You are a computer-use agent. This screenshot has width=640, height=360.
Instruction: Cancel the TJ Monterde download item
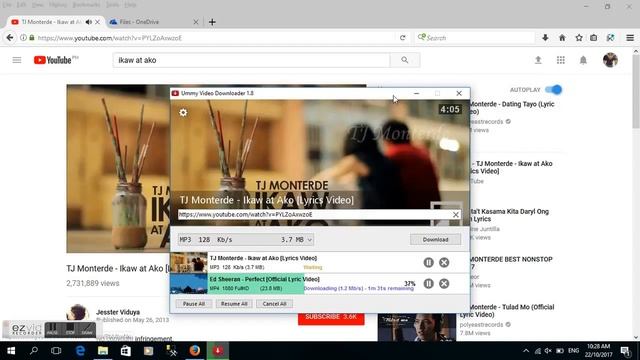pyautogui.click(x=444, y=262)
